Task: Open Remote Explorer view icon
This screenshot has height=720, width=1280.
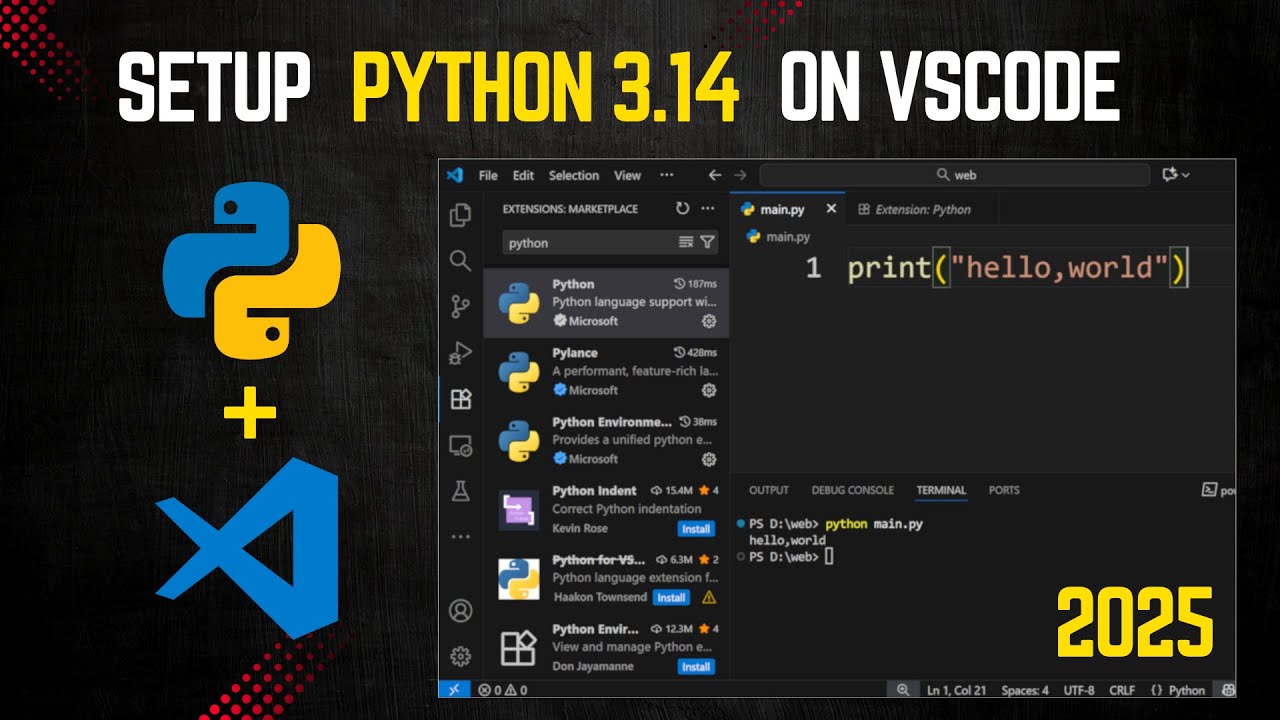Action: point(460,445)
